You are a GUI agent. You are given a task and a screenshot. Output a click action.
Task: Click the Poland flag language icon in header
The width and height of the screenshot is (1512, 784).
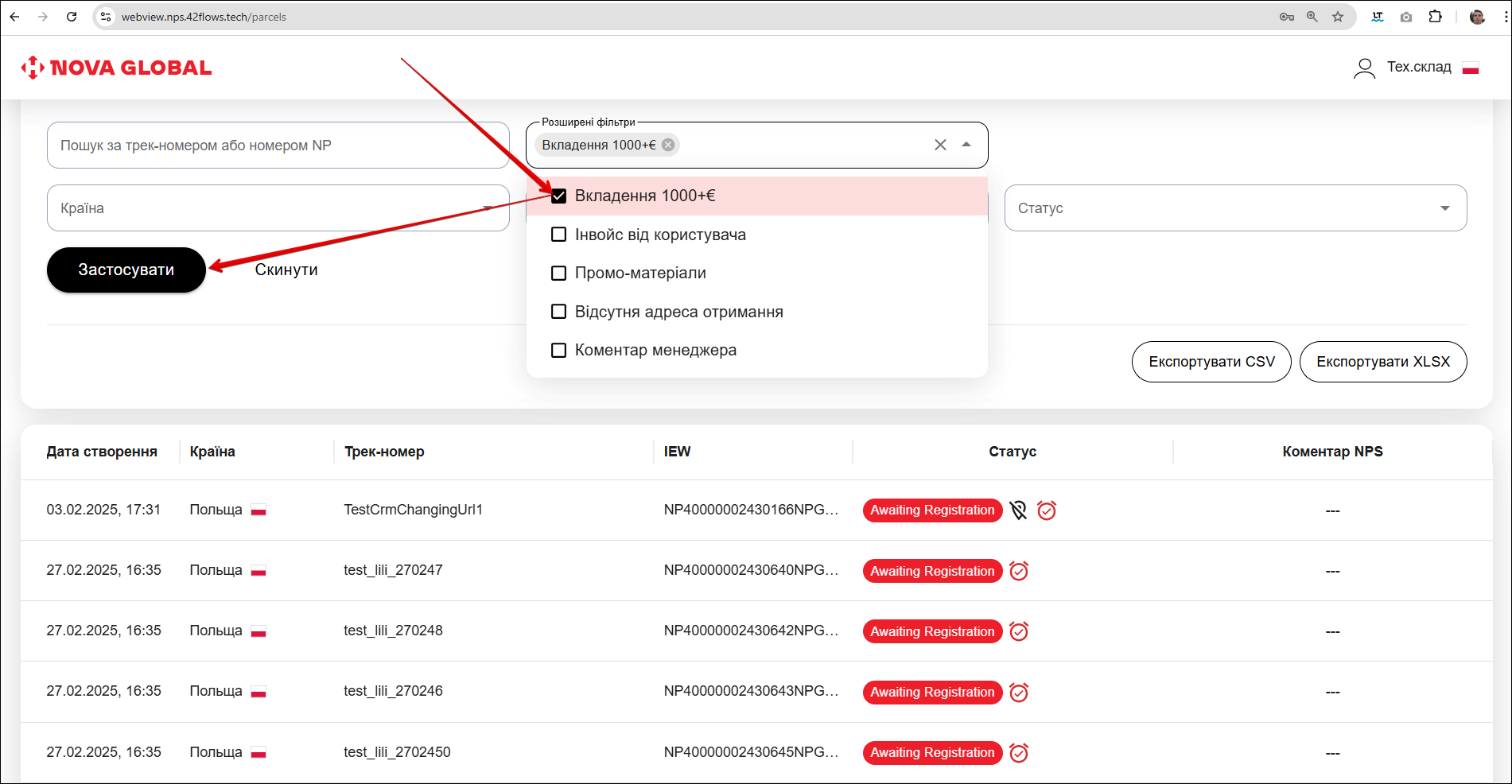[1470, 68]
